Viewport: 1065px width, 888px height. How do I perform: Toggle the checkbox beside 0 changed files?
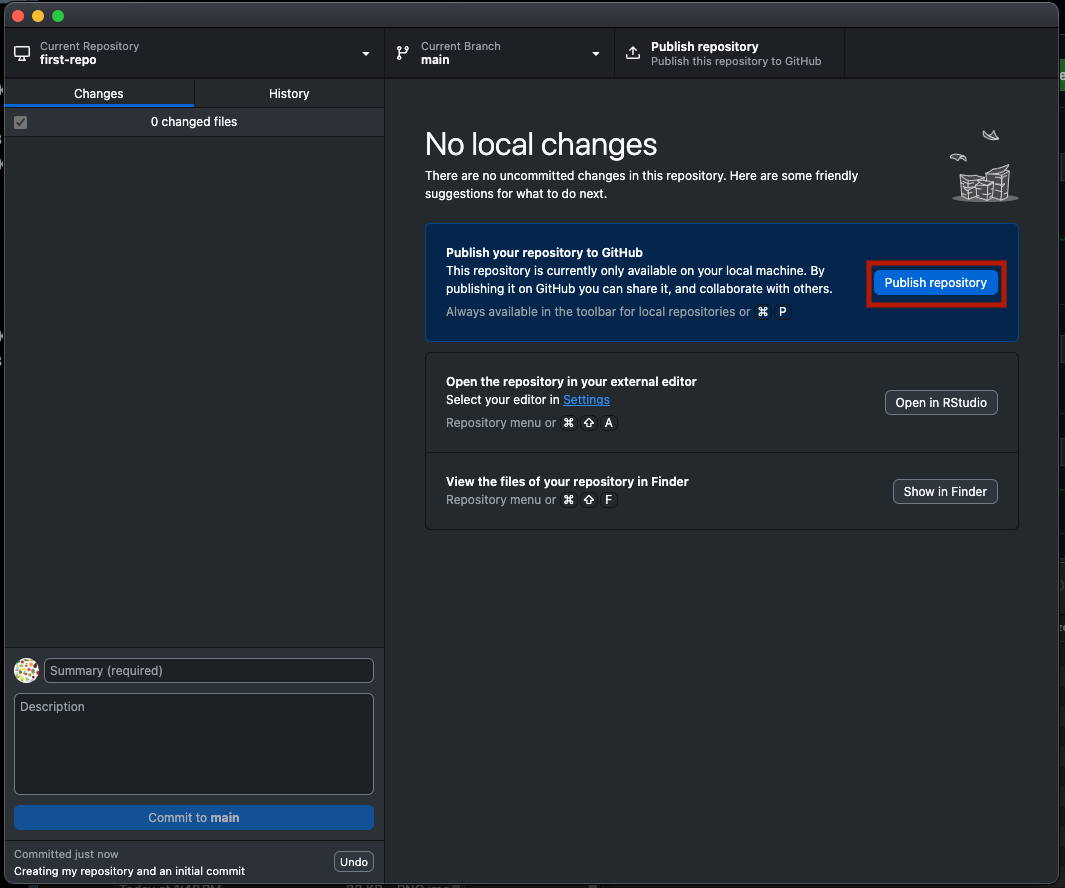coord(21,122)
